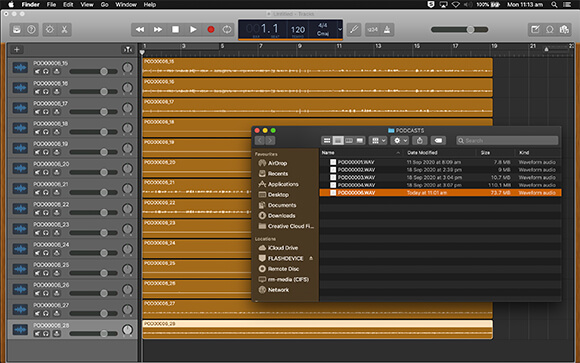Go back in Finder window
580x363 pixels.
coord(260,141)
